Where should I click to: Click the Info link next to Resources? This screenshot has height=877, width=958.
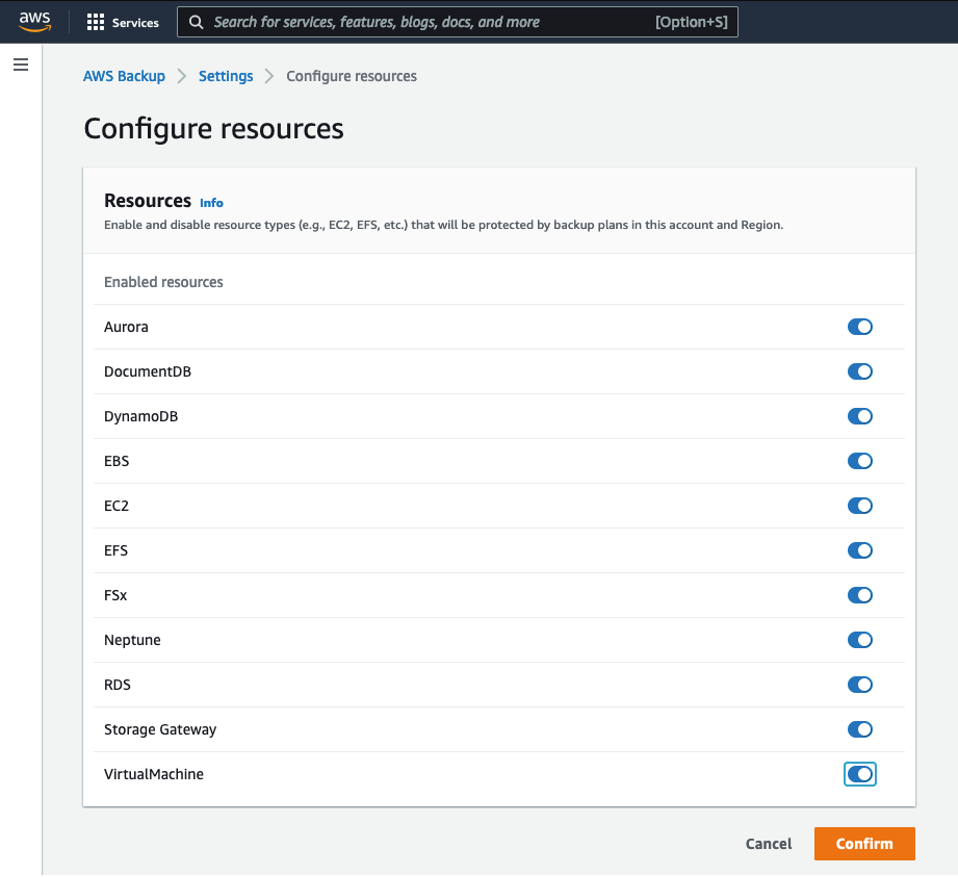pos(211,202)
